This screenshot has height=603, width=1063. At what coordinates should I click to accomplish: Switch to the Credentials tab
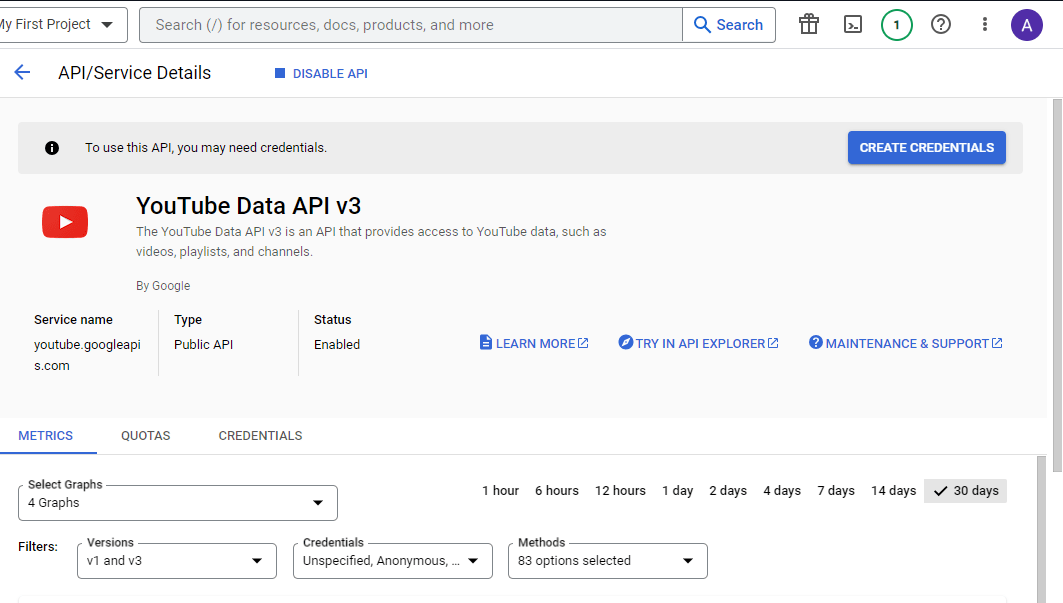[x=260, y=436]
